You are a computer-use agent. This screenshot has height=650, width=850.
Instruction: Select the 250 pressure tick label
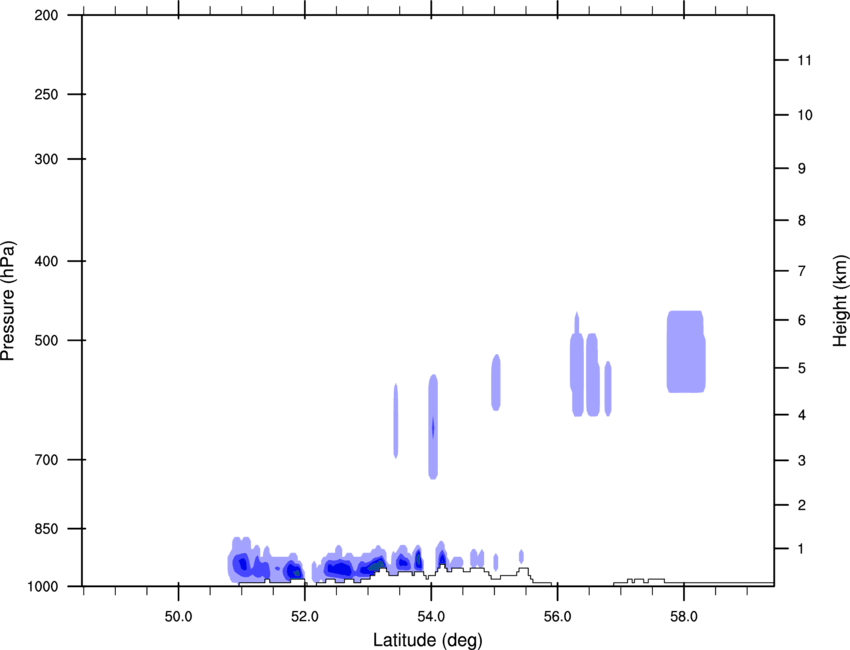pyautogui.click(x=47, y=94)
